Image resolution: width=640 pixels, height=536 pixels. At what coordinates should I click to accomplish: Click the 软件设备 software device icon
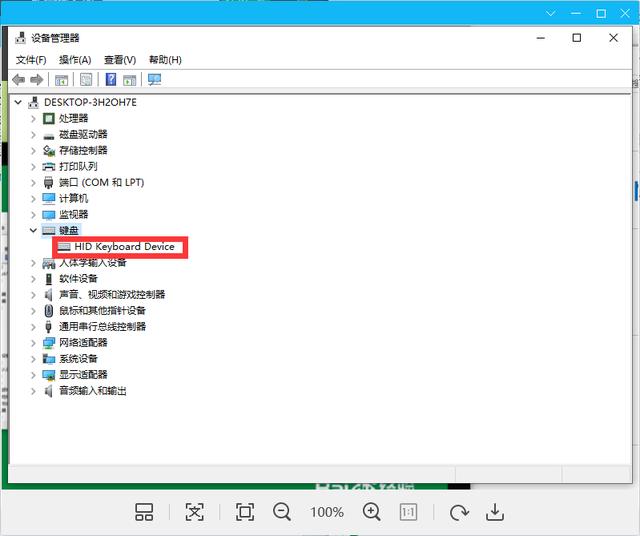point(49,279)
